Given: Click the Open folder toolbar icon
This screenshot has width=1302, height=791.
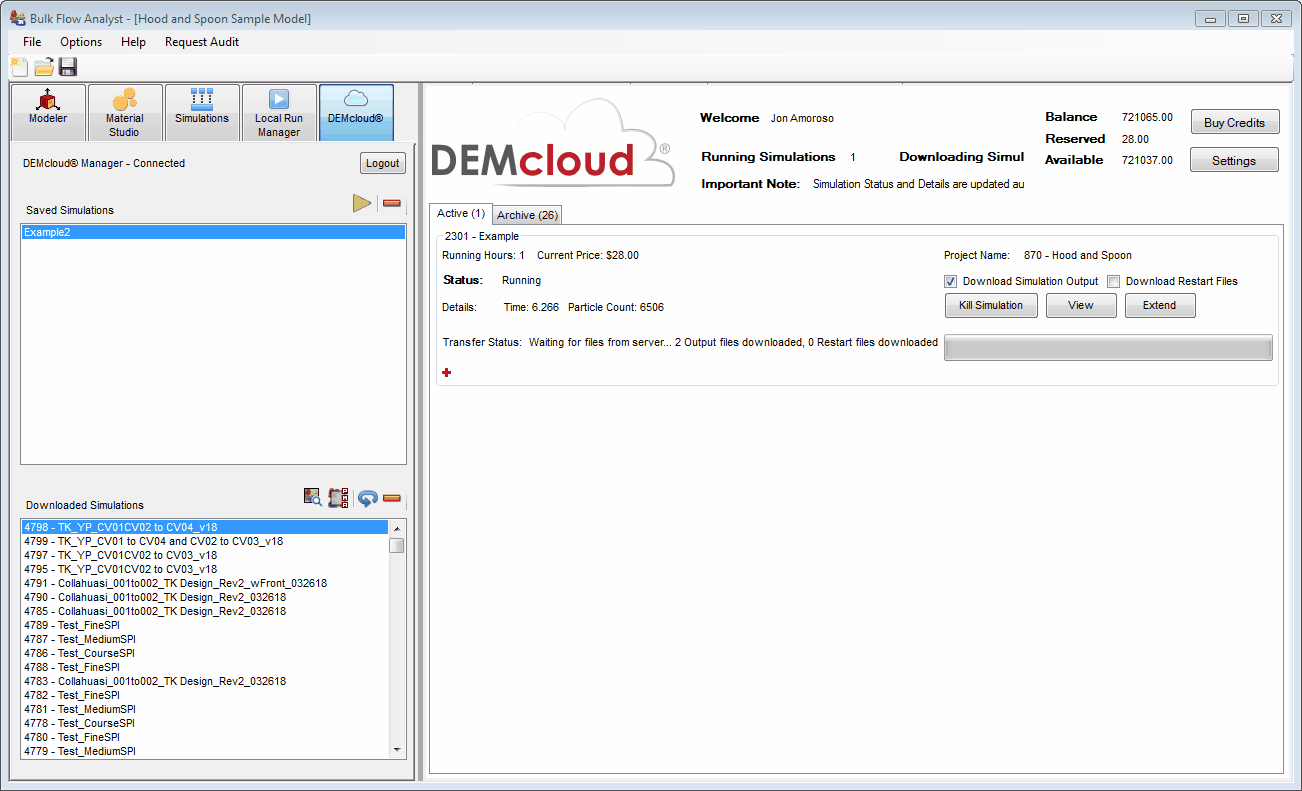Looking at the screenshot, I should coord(44,67).
